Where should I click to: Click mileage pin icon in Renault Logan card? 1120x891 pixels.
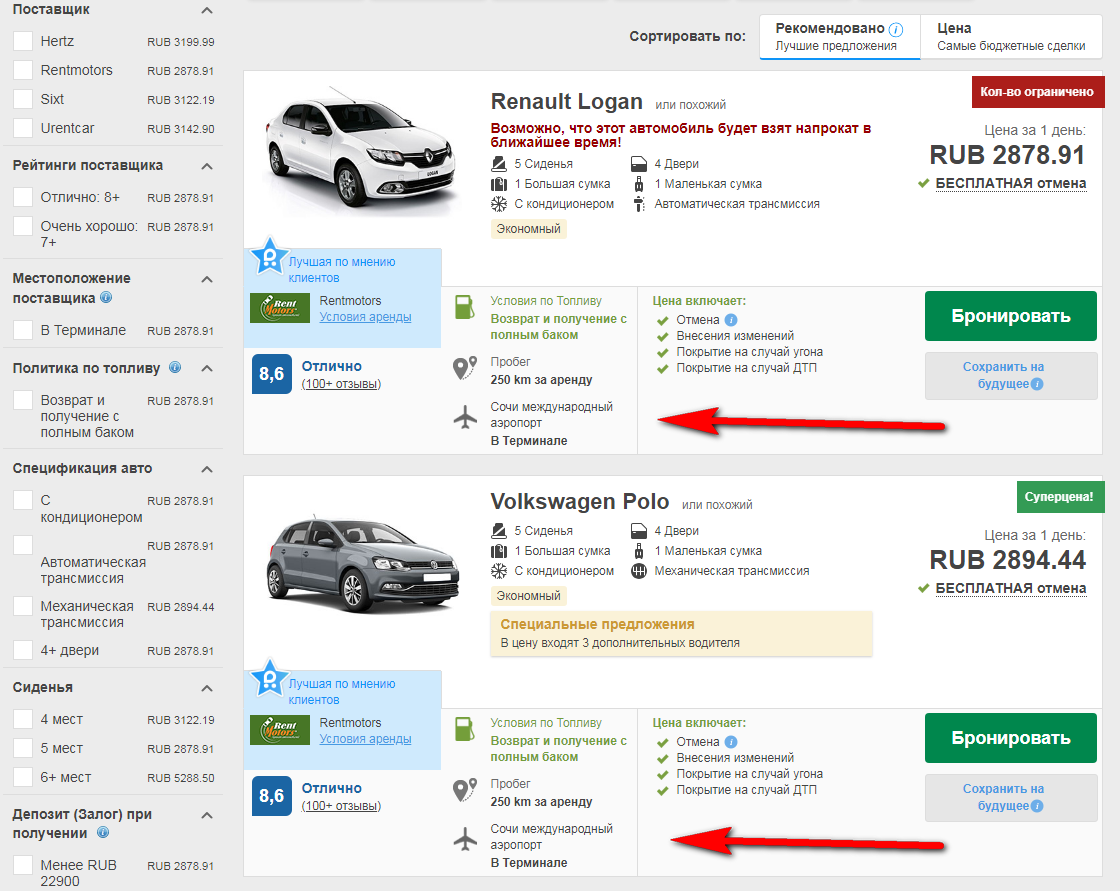coord(465,368)
